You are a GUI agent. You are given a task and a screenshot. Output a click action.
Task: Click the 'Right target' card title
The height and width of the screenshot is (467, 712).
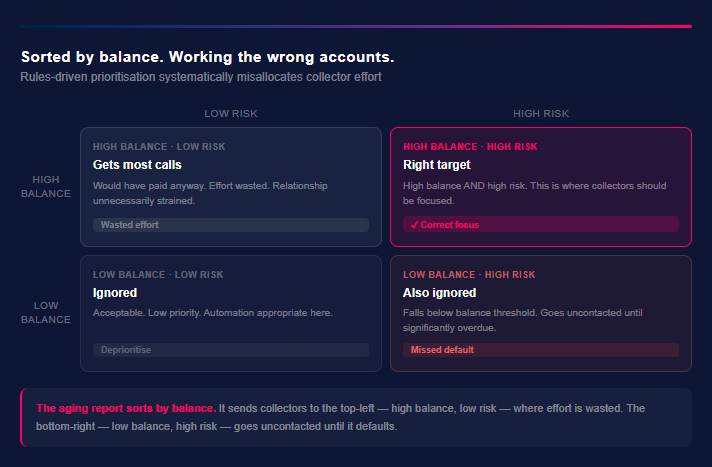437,164
